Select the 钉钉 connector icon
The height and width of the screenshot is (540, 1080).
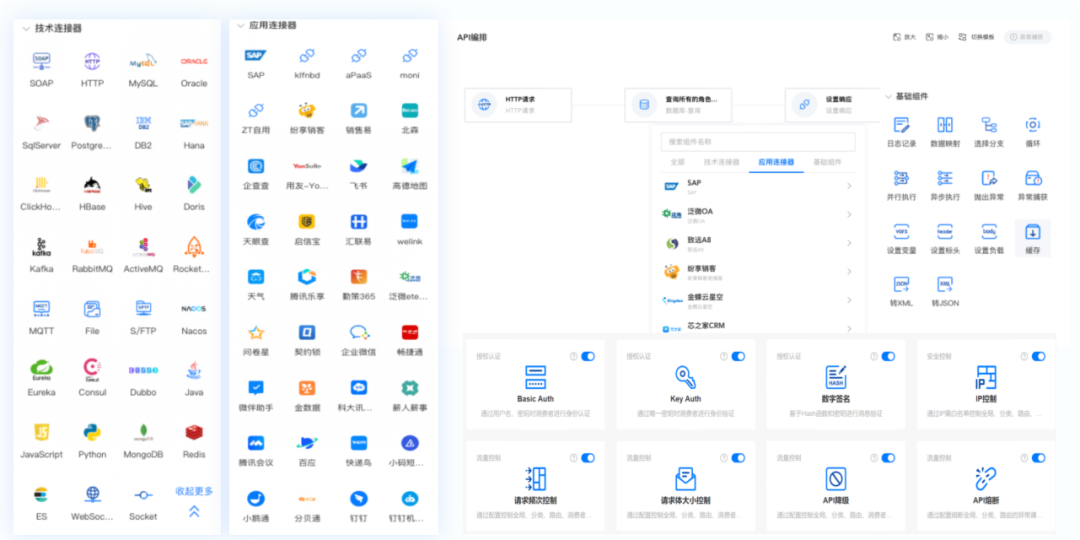[358, 498]
